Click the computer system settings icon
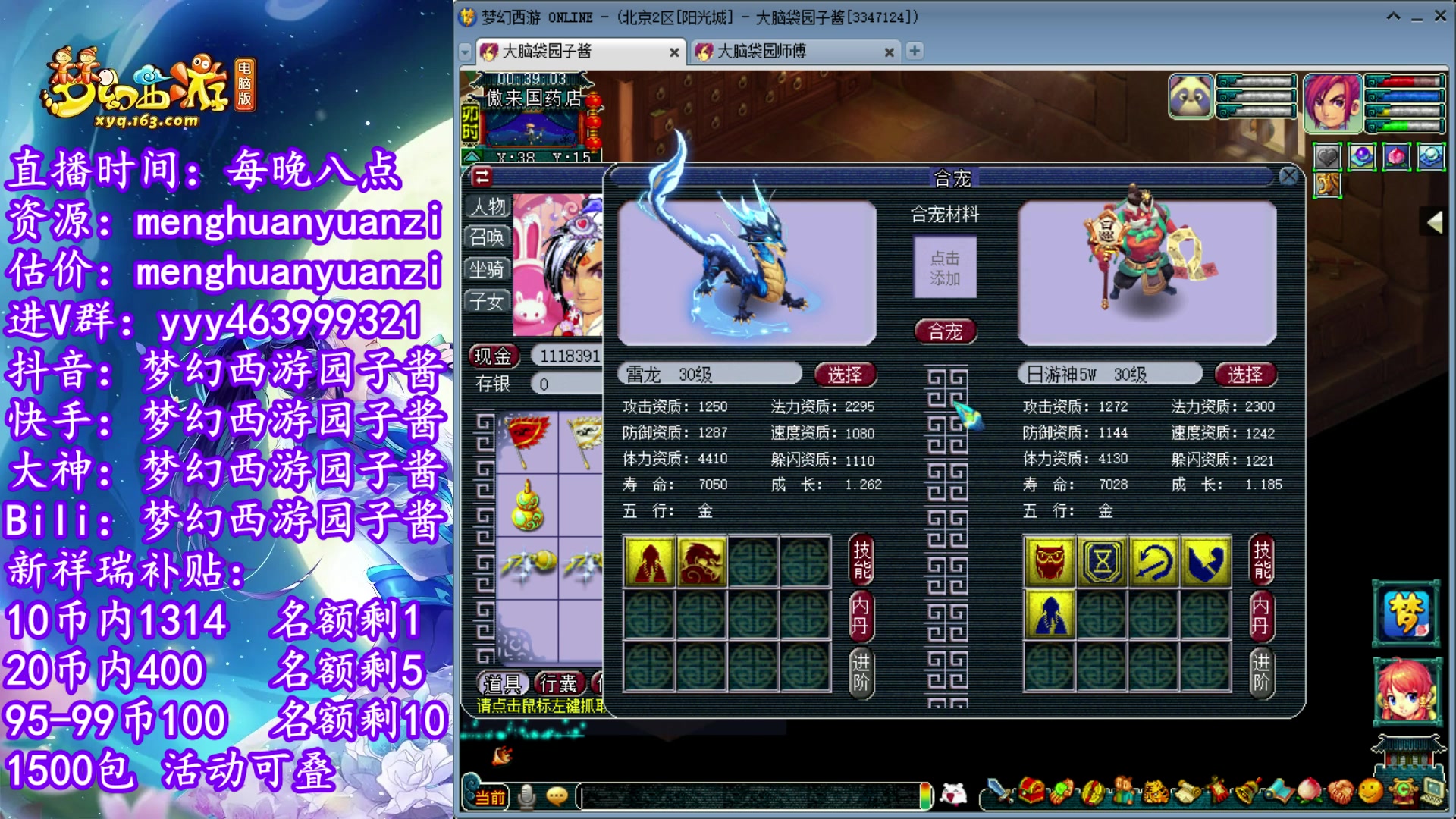 [1434, 792]
